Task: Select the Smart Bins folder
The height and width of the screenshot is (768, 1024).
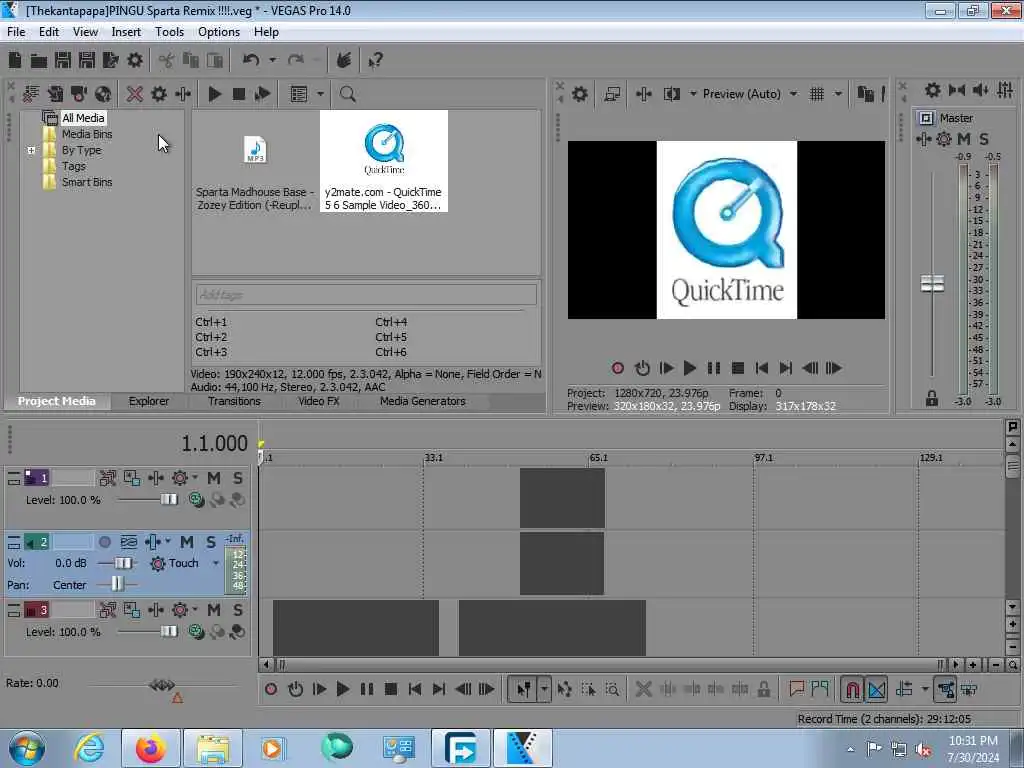Action: pyautogui.click(x=87, y=182)
